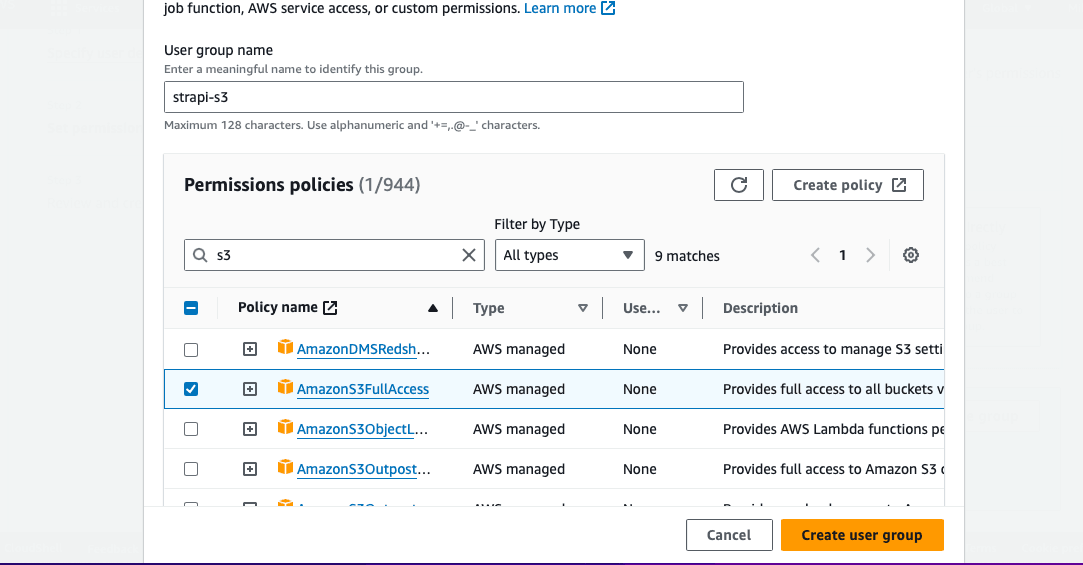Click 'Provides AWS Lambda functions' description text
Screen dimensions: 1083x565
point(833,430)
